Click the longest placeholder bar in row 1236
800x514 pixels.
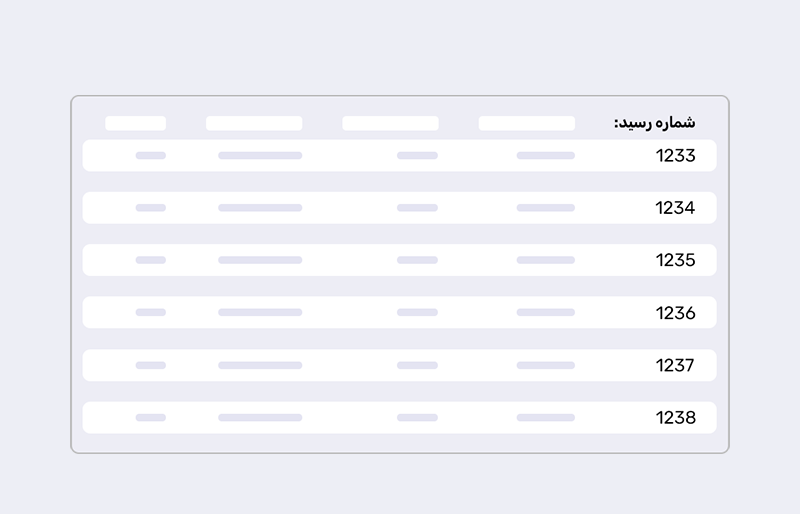point(260,313)
